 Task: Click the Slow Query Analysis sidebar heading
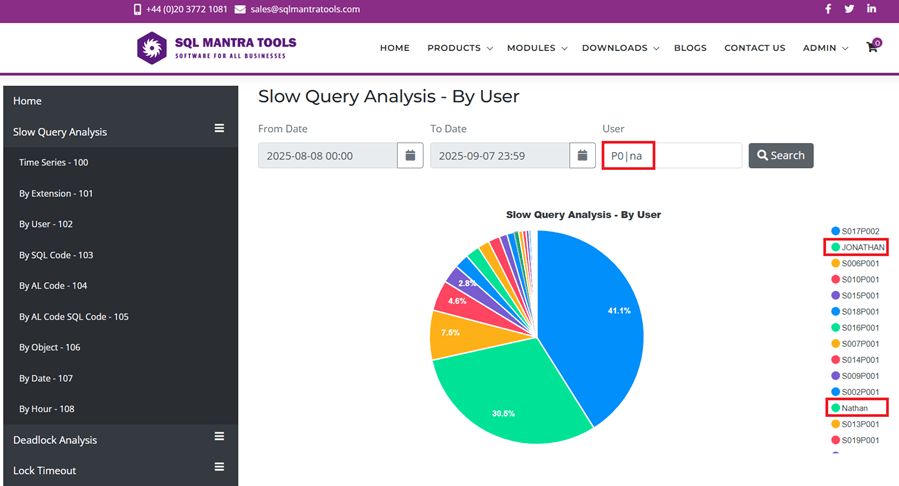60,132
